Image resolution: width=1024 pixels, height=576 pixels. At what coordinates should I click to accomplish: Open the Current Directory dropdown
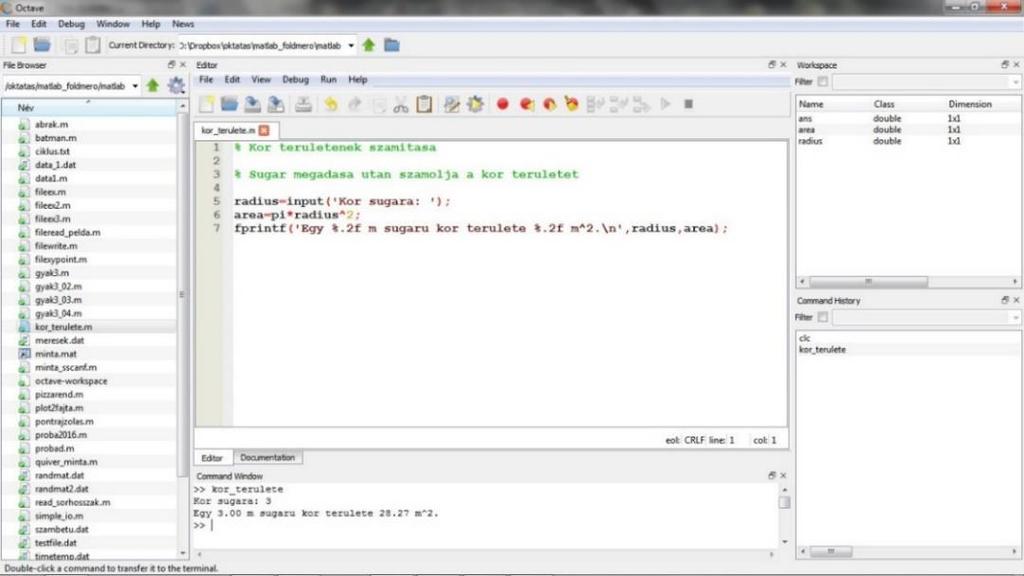(351, 46)
